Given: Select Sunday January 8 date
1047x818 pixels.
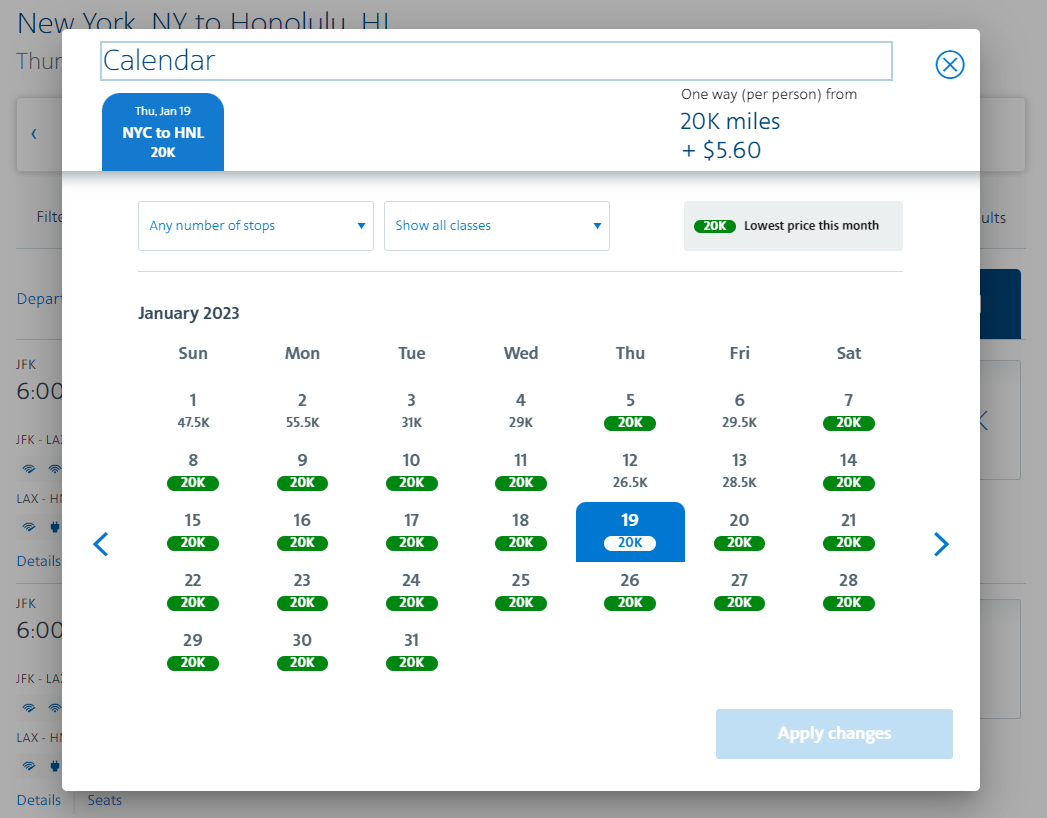Looking at the screenshot, I should [x=193, y=471].
